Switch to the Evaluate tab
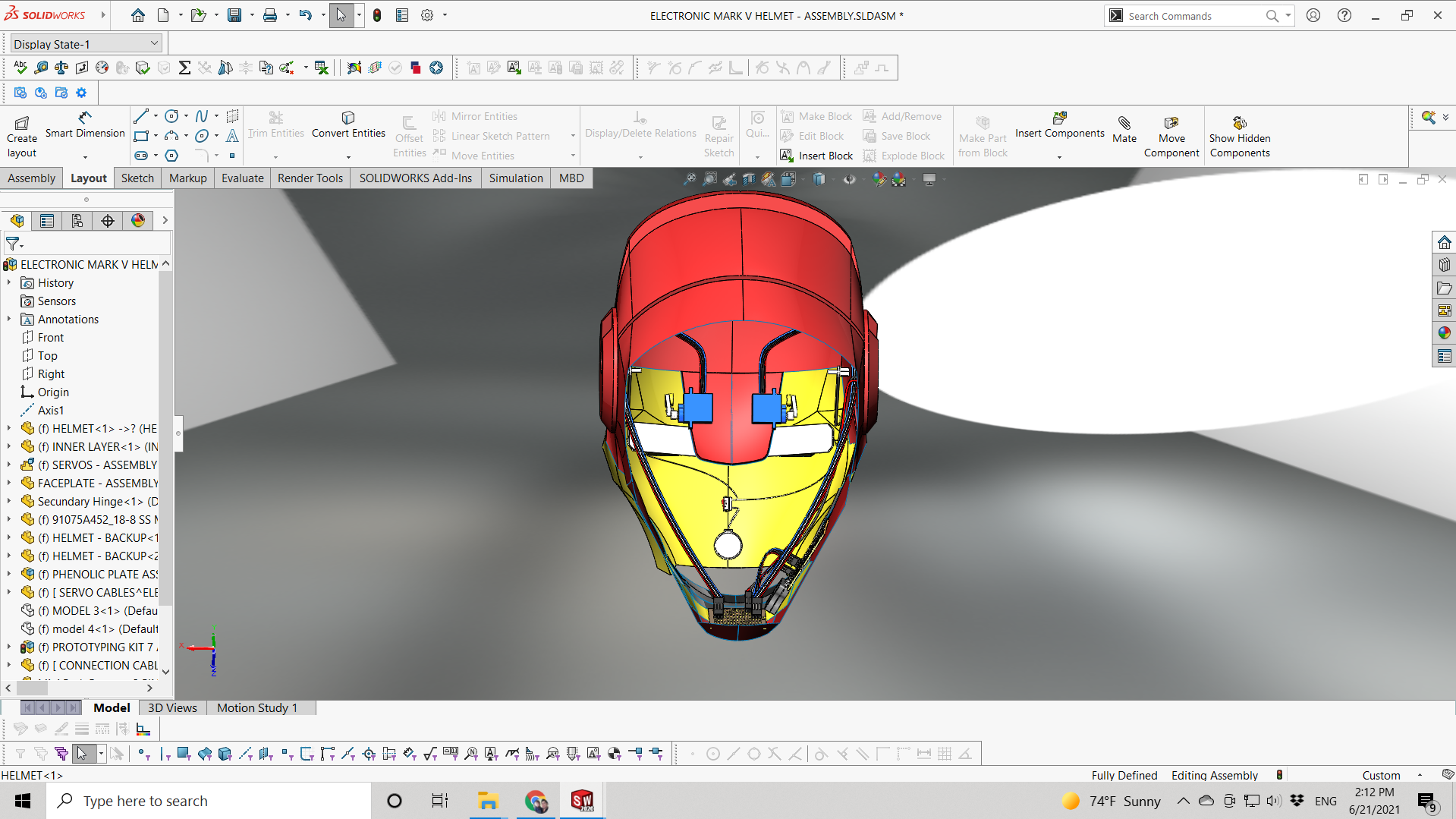The height and width of the screenshot is (819, 1456). point(242,178)
